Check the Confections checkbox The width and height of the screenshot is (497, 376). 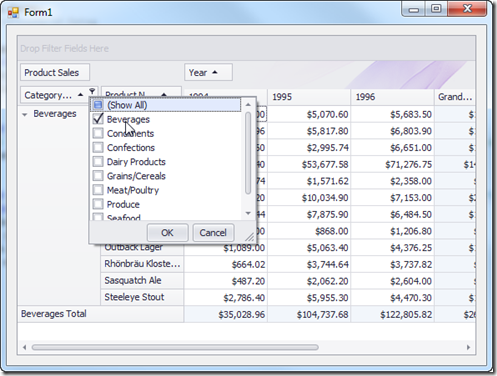pos(98,147)
